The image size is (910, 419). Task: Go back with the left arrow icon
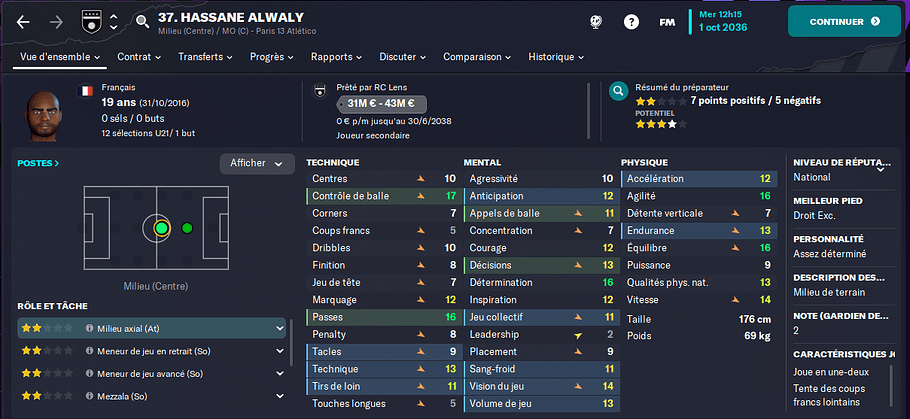click(x=23, y=22)
